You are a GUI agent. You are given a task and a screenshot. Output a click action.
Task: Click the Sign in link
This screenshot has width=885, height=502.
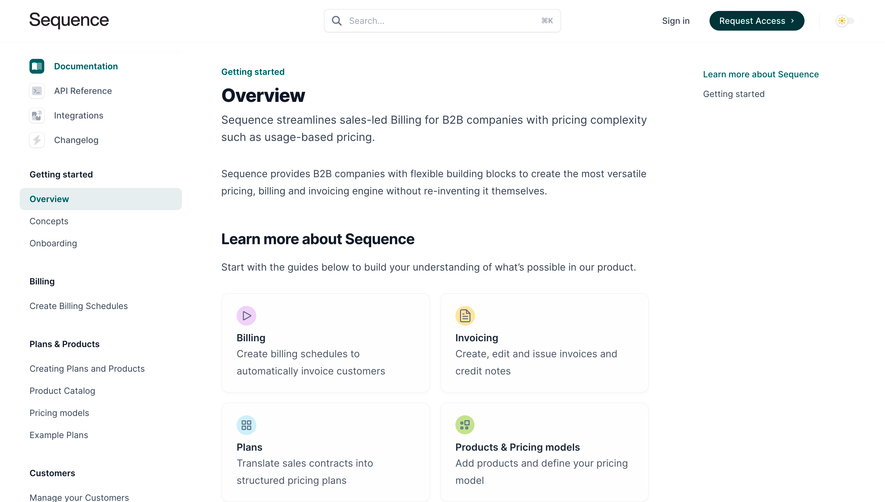[x=676, y=21]
